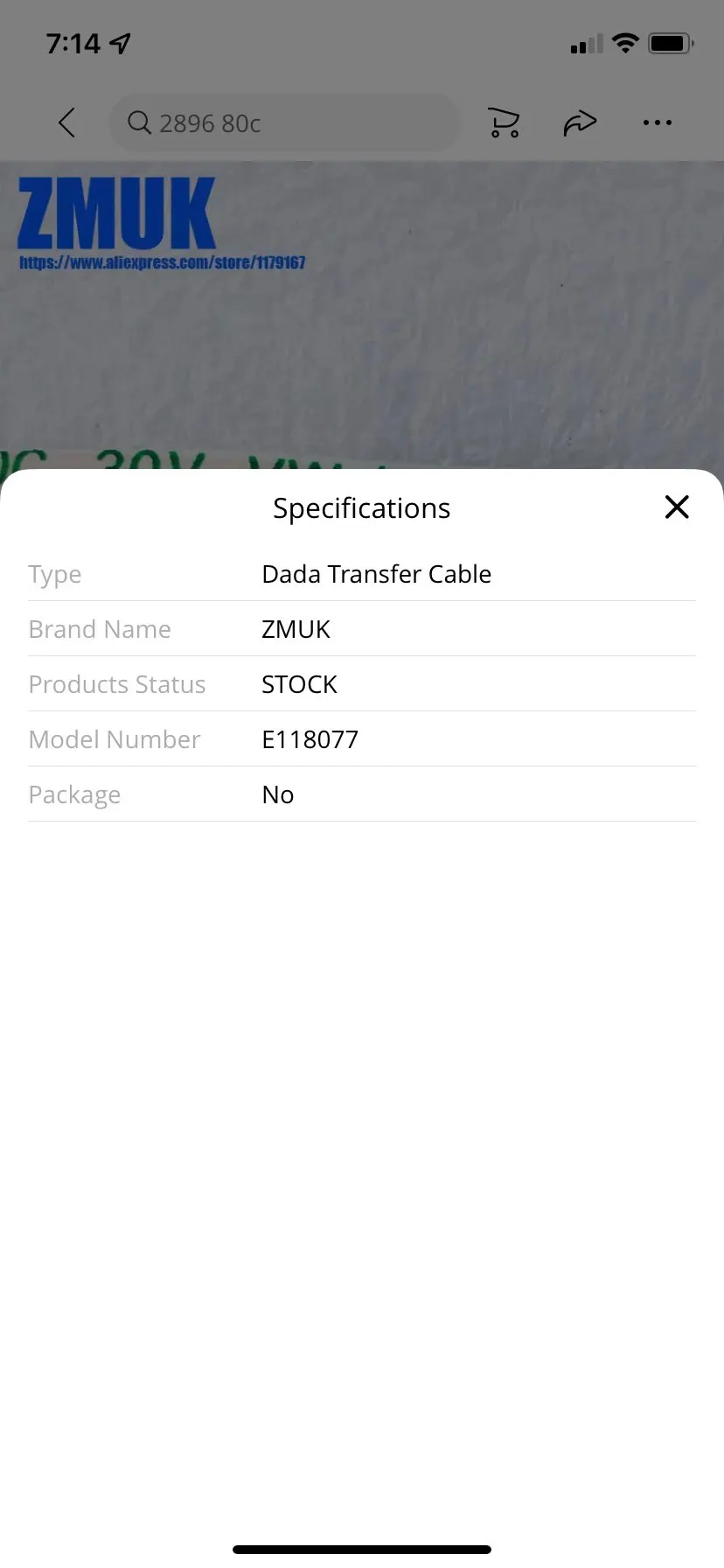Open the aliexpress store URL link
Image resolution: width=724 pixels, height=1568 pixels.
coord(162,262)
